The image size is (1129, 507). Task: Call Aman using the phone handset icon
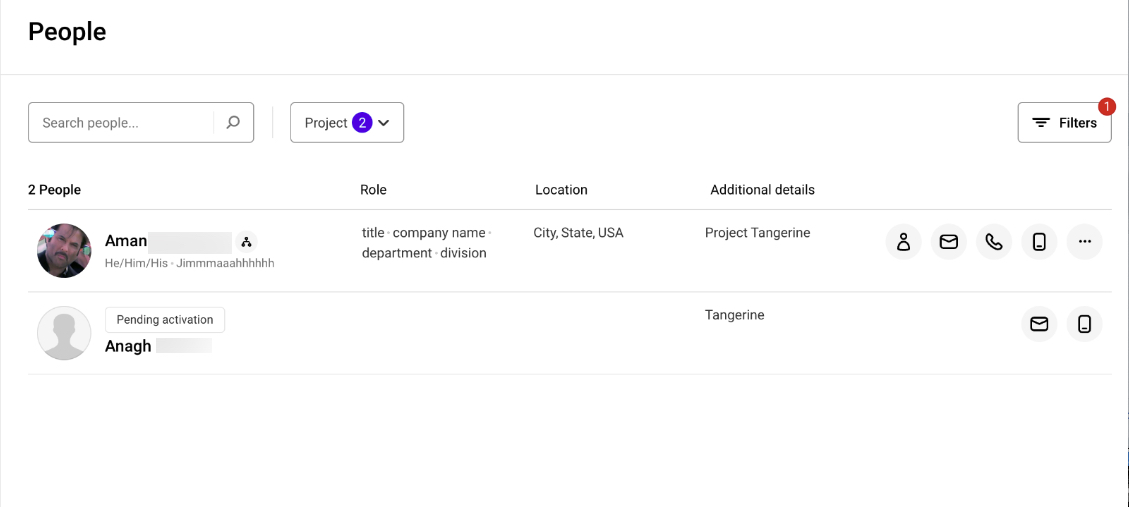[x=993, y=242]
